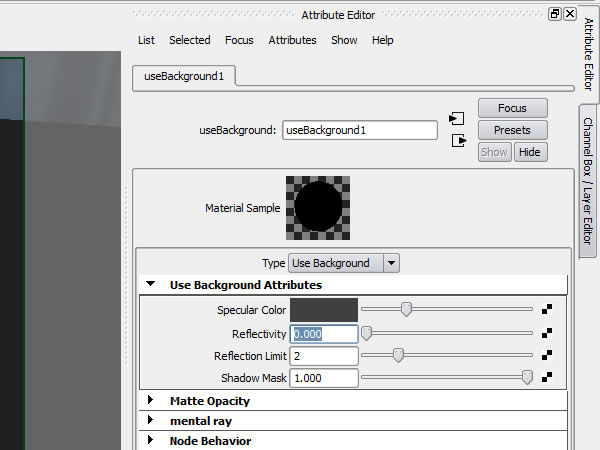Click the Reflectivity slider handle
The width and height of the screenshot is (600, 450).
coord(366,333)
